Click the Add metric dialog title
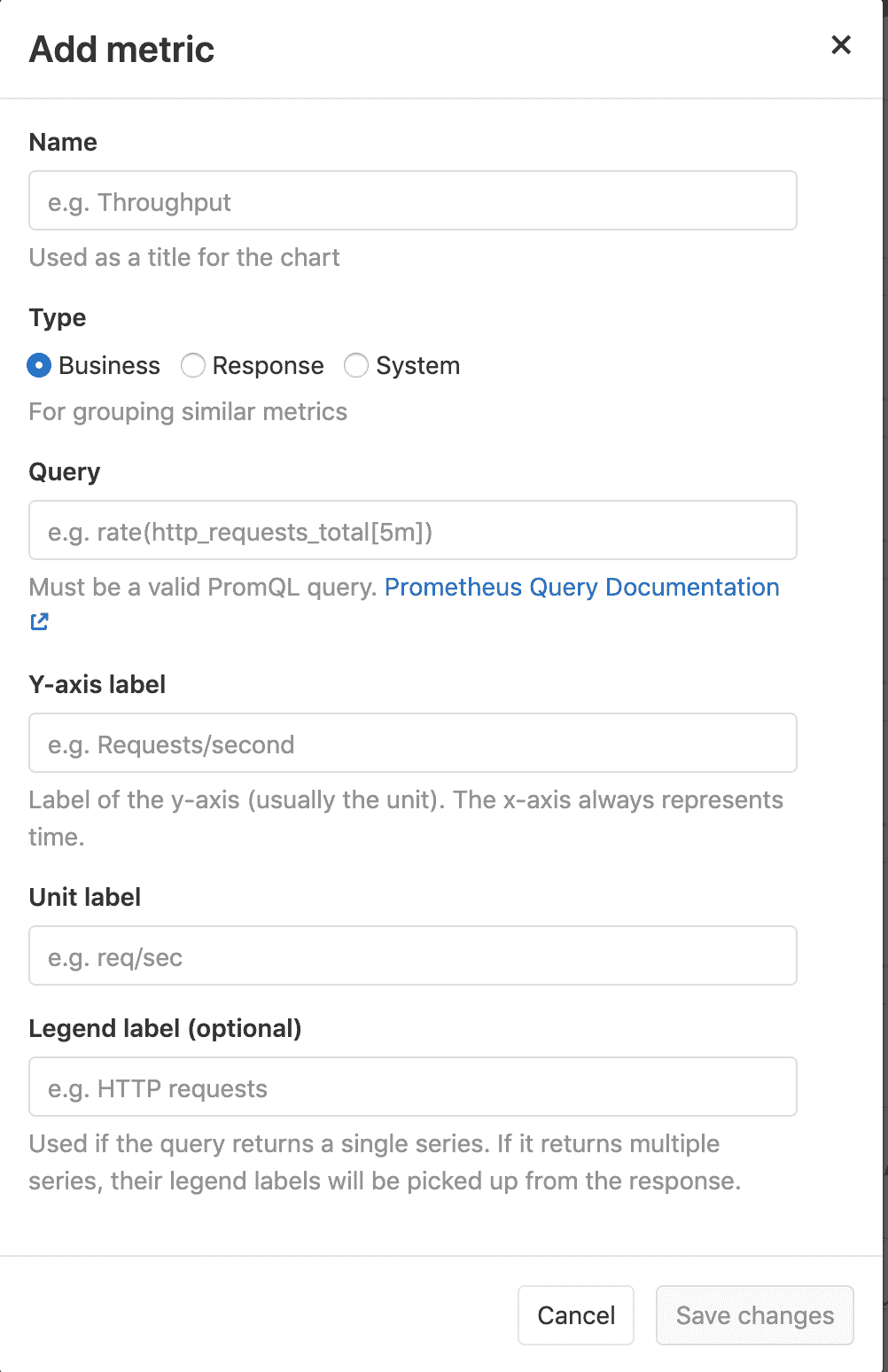This screenshot has height=1372, width=888. click(122, 50)
